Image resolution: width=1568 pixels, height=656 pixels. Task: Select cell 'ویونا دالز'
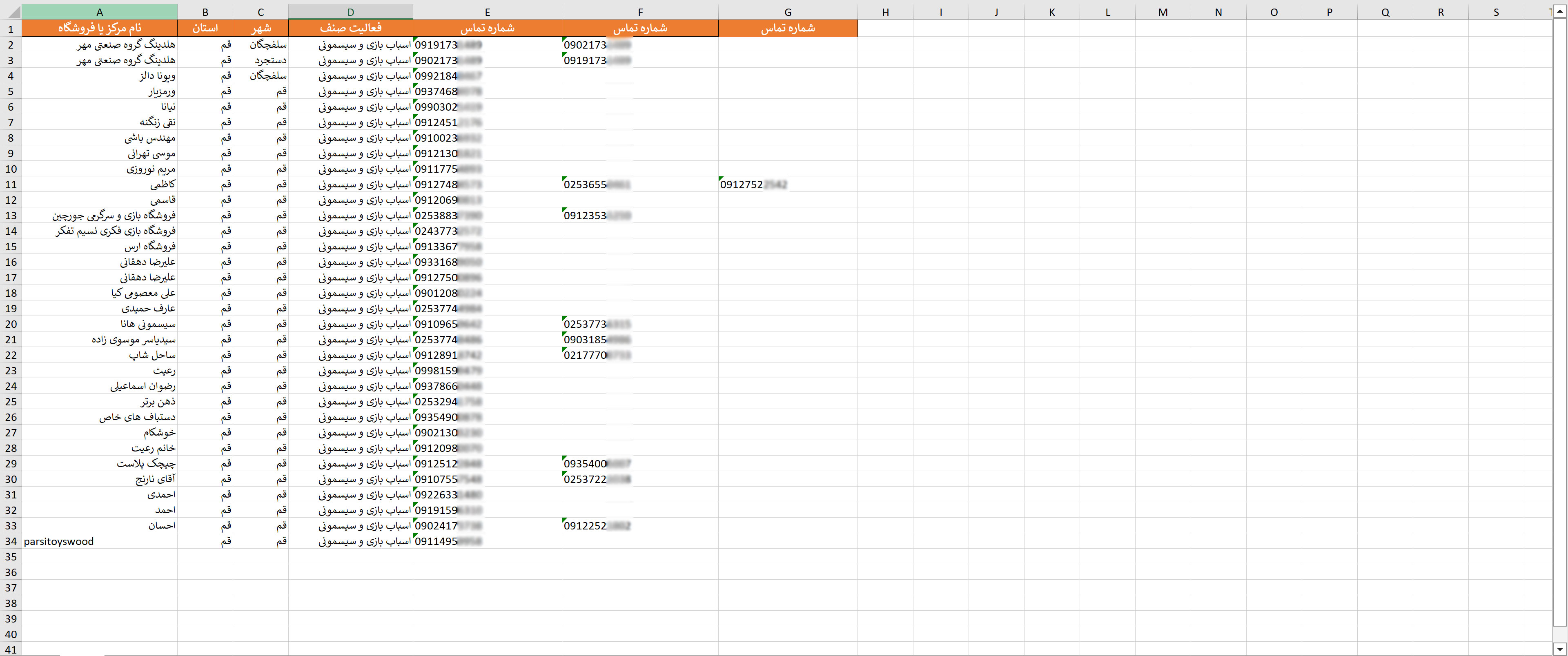99,76
